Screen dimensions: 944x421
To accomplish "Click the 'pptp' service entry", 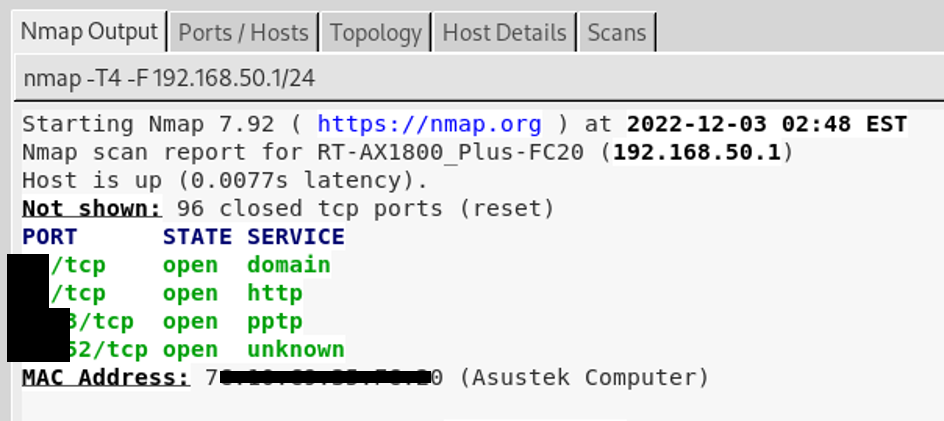I will 275,321.
